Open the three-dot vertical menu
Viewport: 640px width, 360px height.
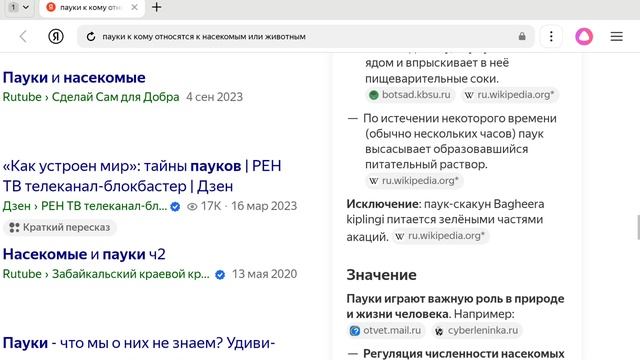point(551,37)
